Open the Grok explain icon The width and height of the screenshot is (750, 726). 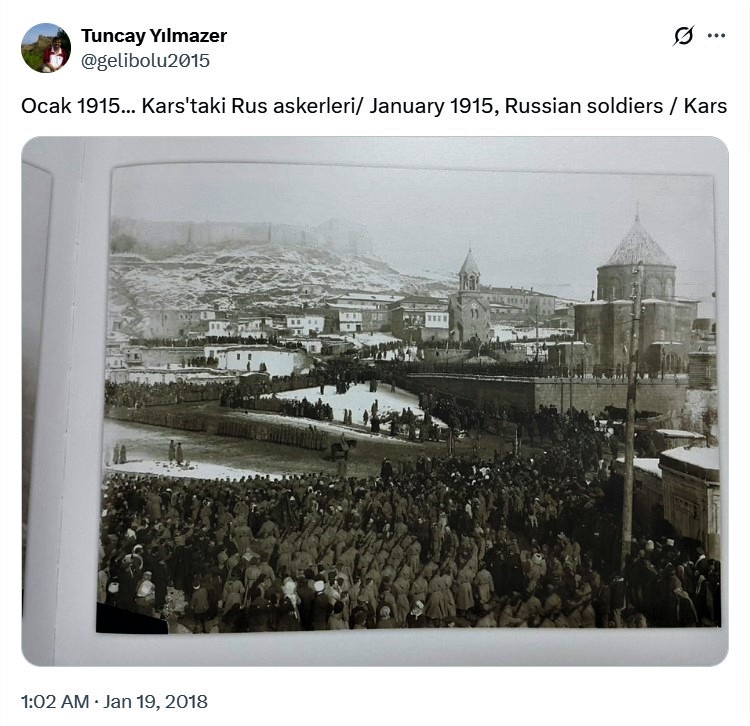click(683, 36)
